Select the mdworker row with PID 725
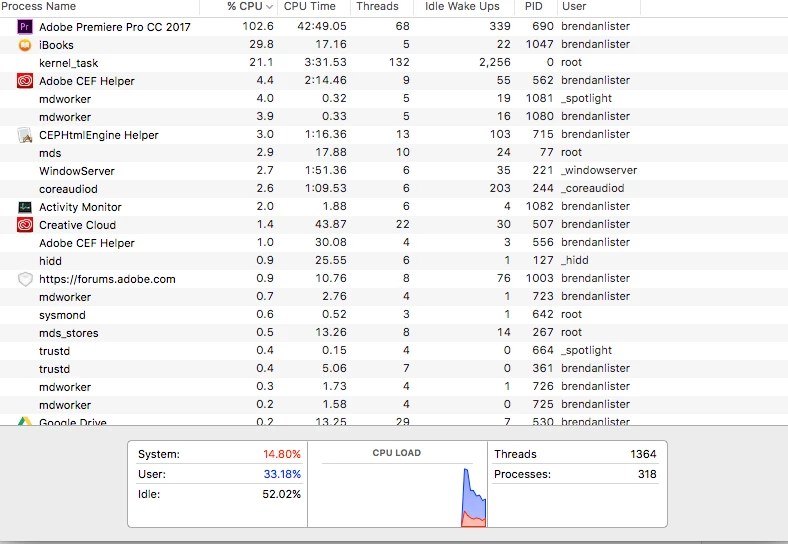The width and height of the screenshot is (788, 544). tap(394, 405)
